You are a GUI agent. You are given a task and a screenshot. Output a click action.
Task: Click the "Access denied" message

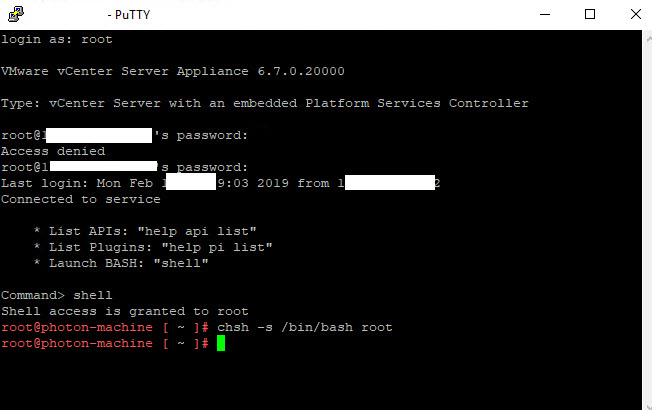tap(53, 151)
